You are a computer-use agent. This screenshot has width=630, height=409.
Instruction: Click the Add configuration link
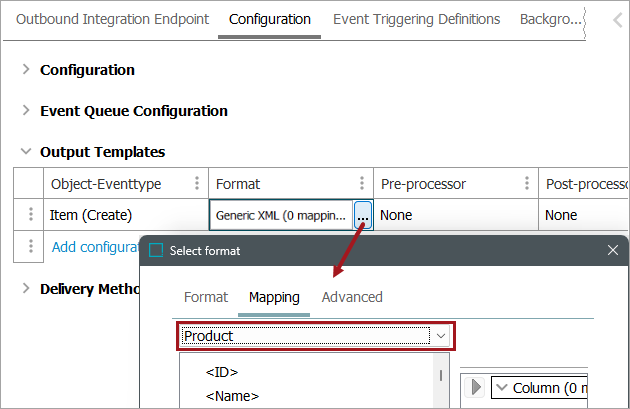coord(95,246)
